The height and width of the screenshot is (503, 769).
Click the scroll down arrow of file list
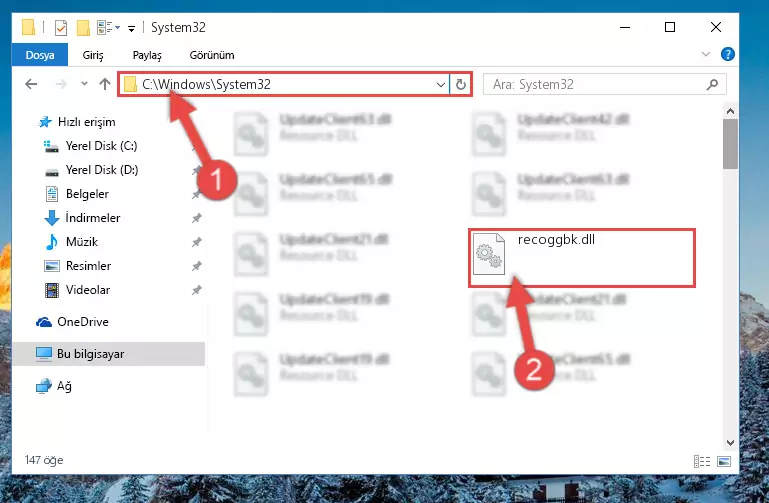pos(730,443)
